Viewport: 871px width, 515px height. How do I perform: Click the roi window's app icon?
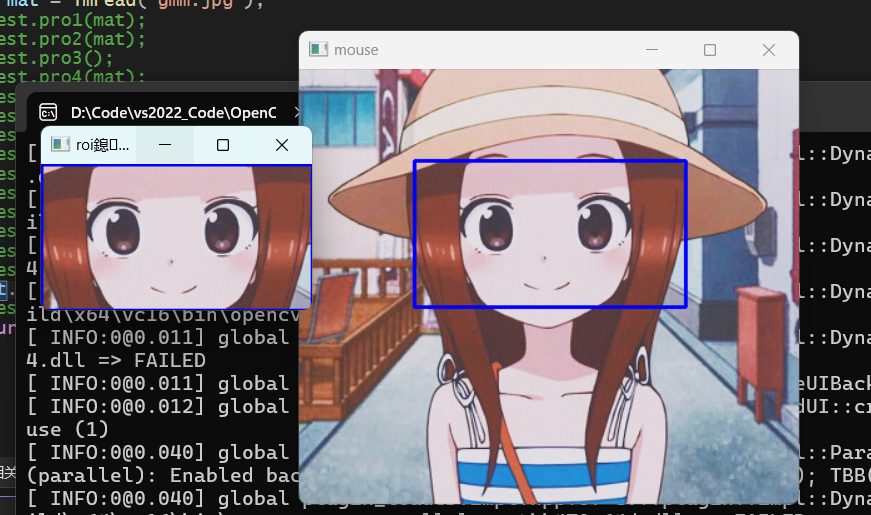tap(60, 144)
